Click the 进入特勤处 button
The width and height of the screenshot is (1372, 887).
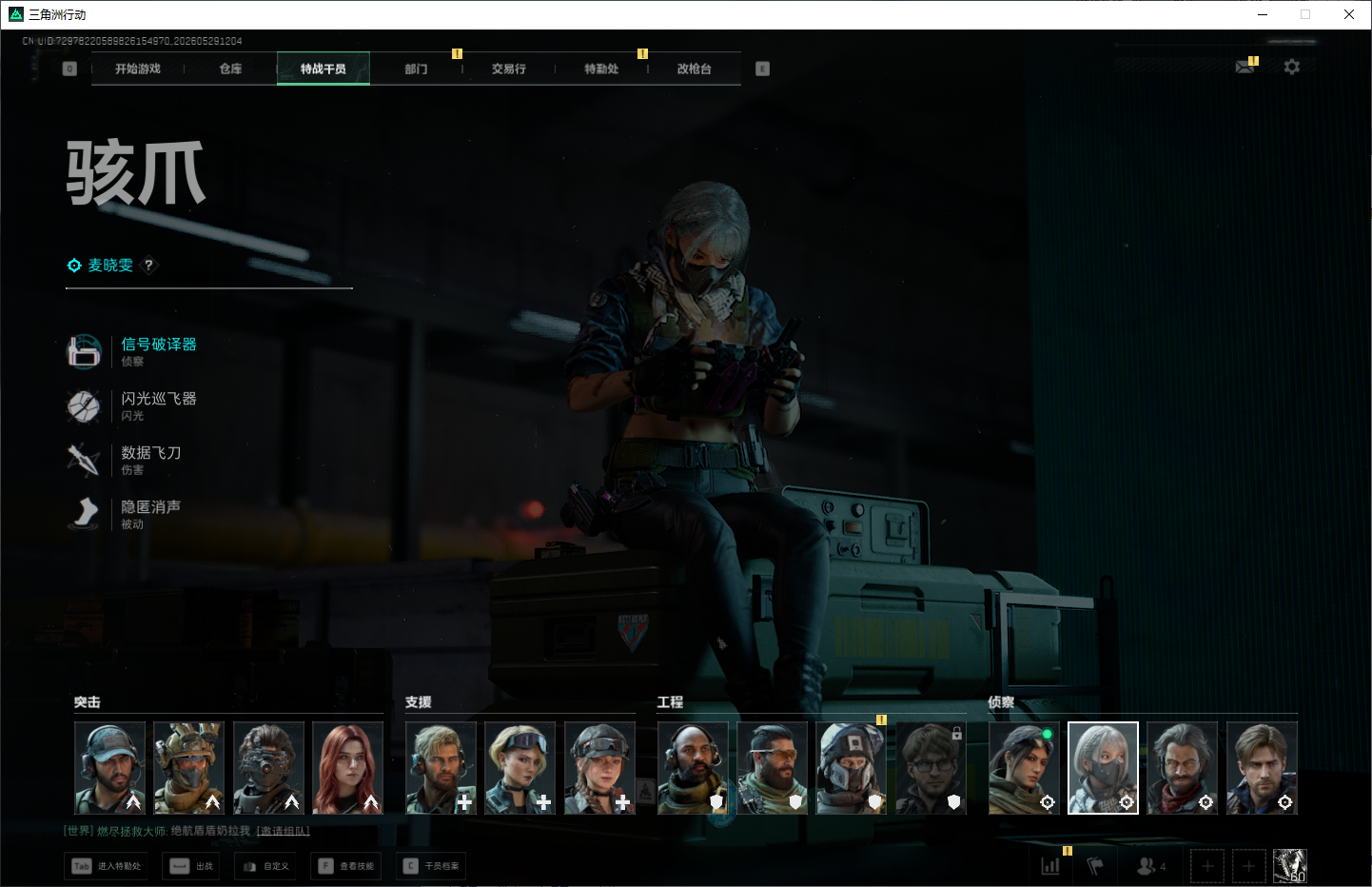coord(108,866)
